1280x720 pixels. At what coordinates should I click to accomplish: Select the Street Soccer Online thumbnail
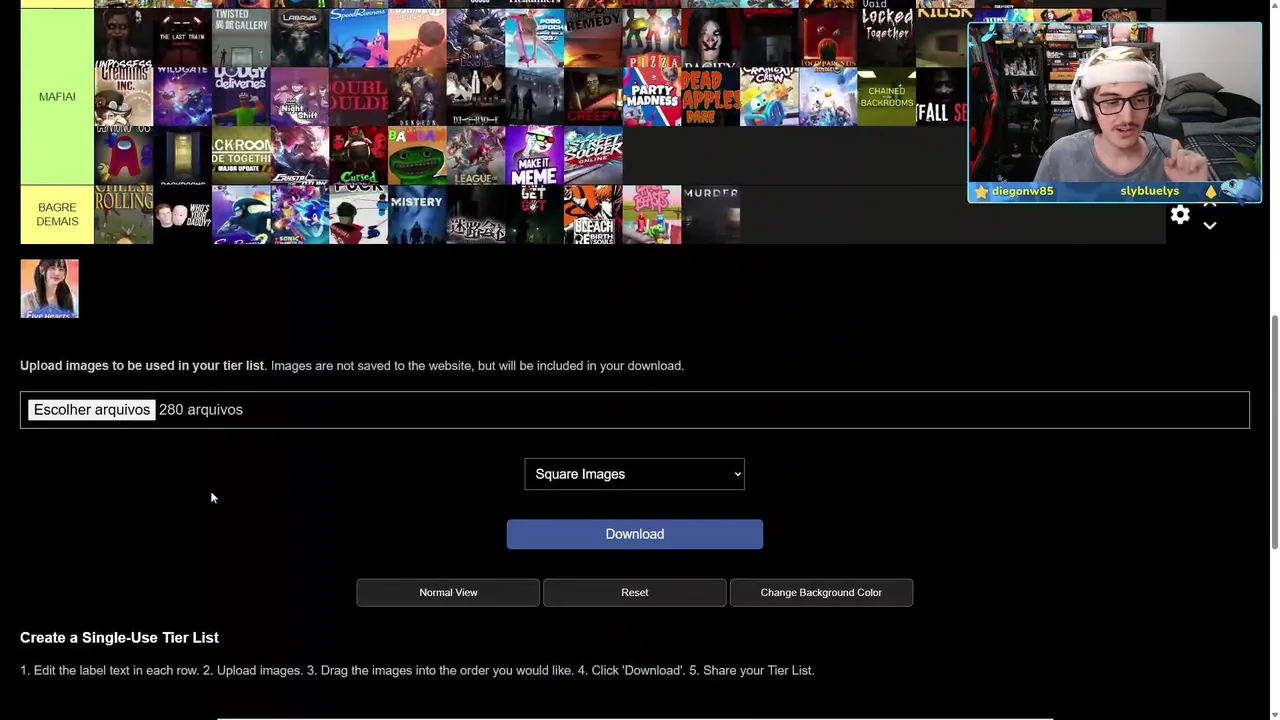tap(593, 155)
